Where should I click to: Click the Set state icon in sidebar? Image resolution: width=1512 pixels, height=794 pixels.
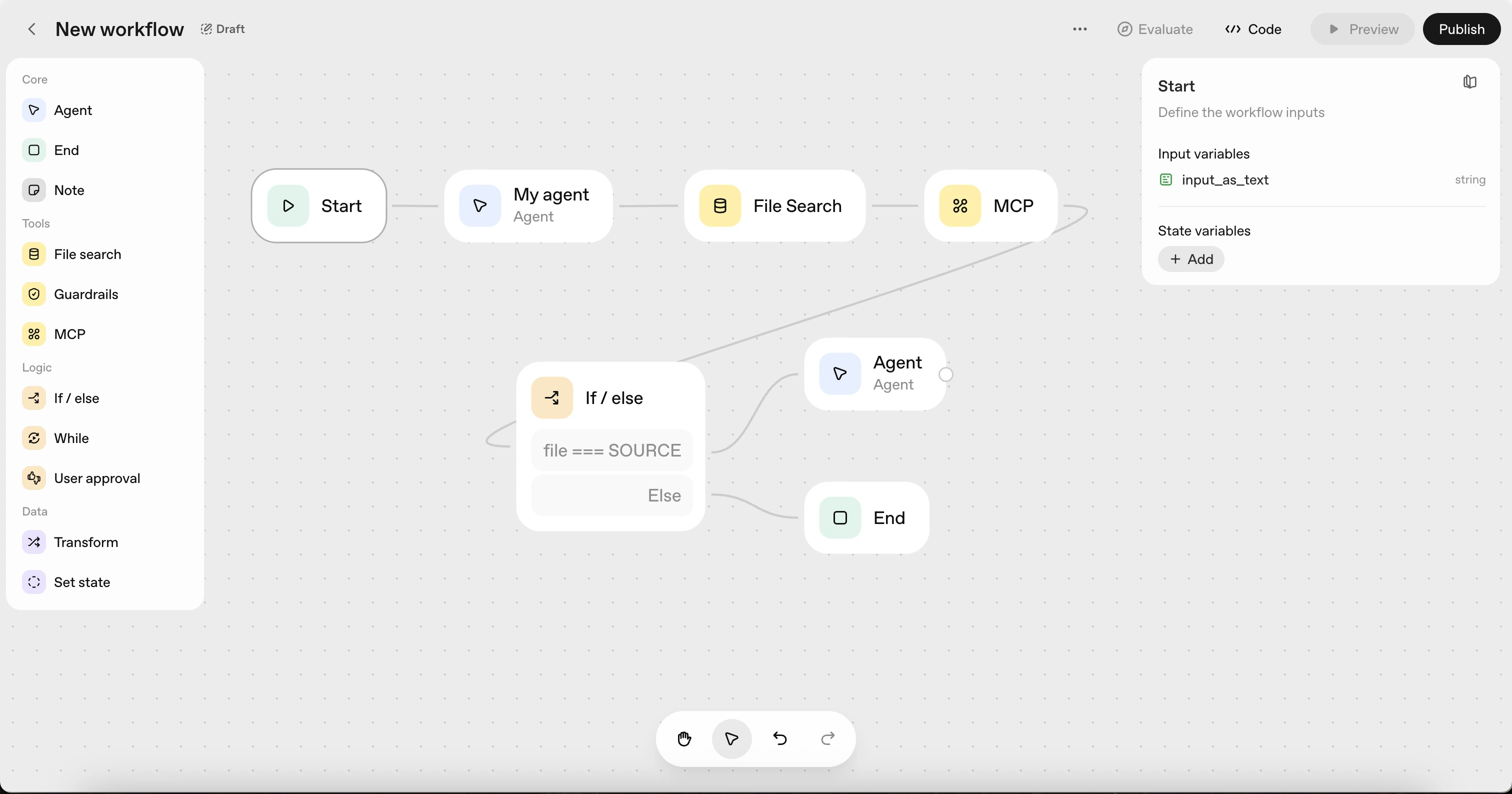[34, 582]
